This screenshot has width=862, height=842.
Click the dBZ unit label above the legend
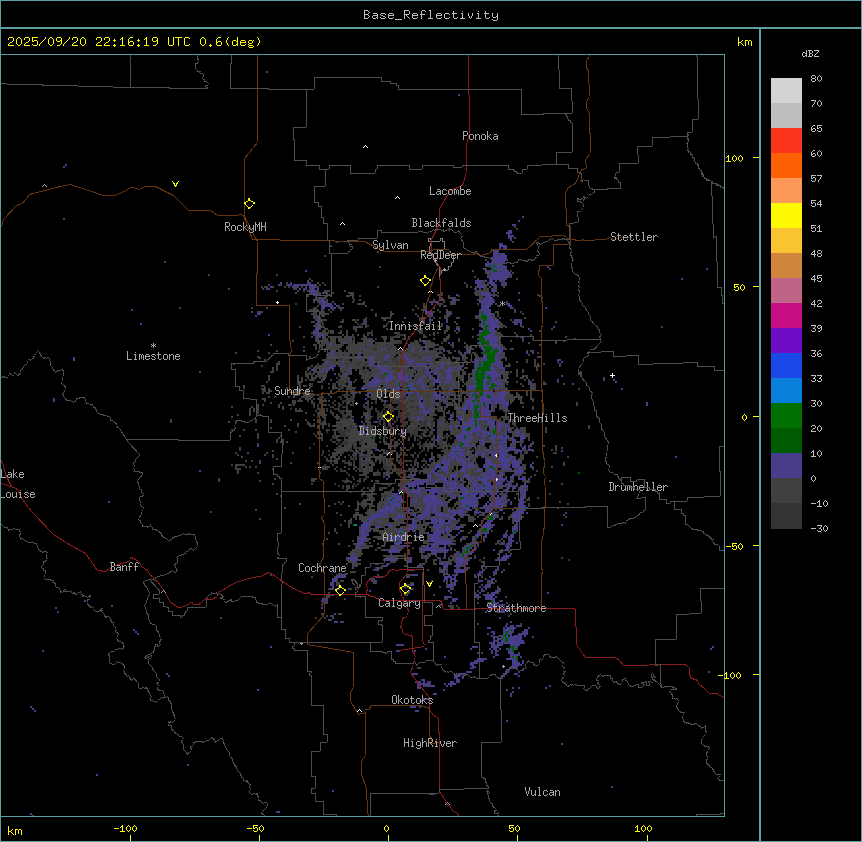pos(811,53)
